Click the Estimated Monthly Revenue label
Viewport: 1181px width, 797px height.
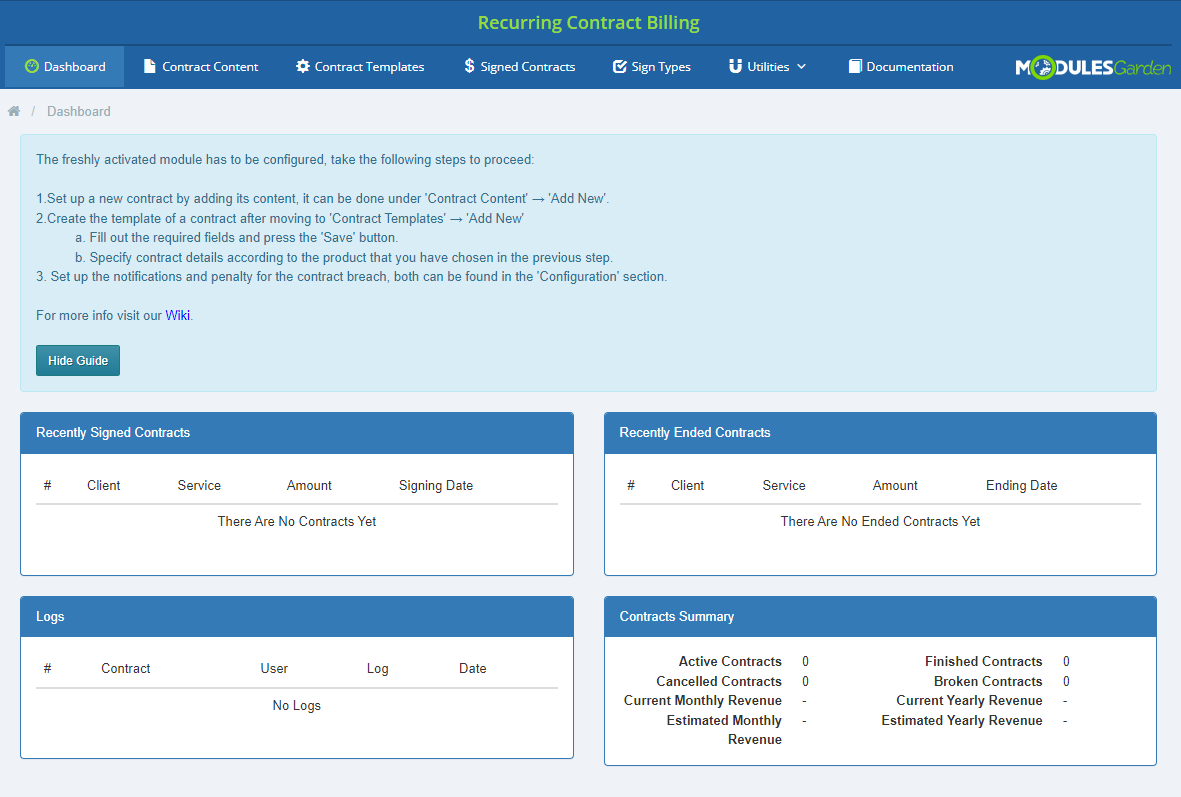724,730
